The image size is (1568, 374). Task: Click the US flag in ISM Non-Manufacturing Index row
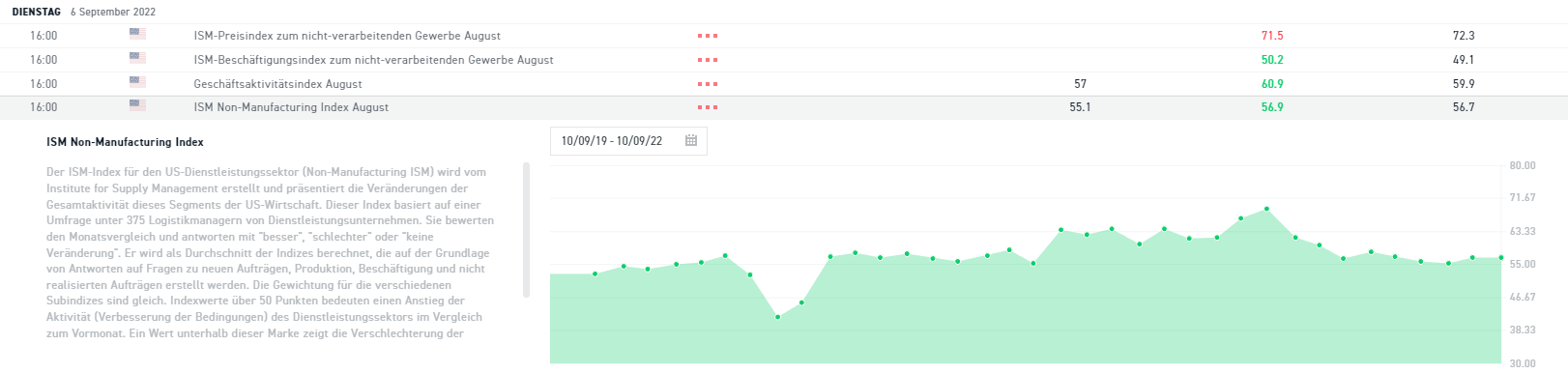click(137, 106)
